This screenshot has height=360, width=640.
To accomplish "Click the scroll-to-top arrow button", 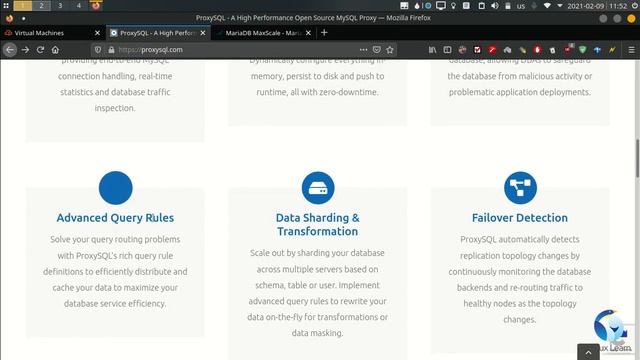I will (x=588, y=352).
